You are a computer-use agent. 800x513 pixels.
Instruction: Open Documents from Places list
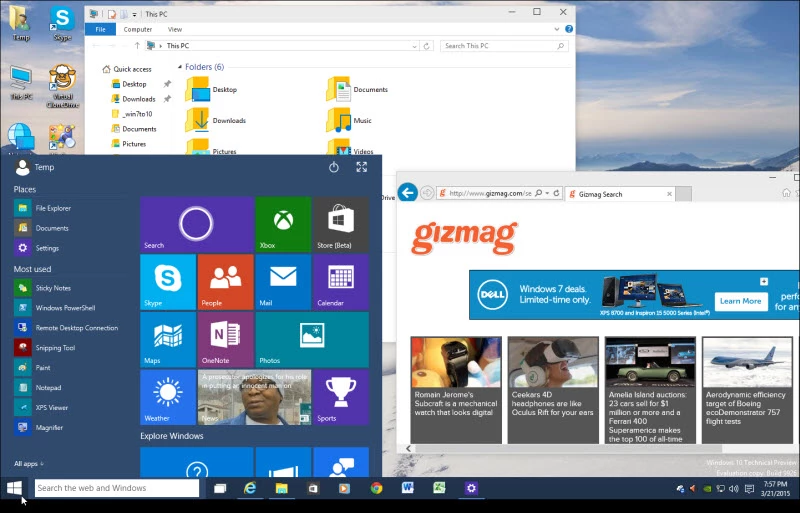click(41, 228)
